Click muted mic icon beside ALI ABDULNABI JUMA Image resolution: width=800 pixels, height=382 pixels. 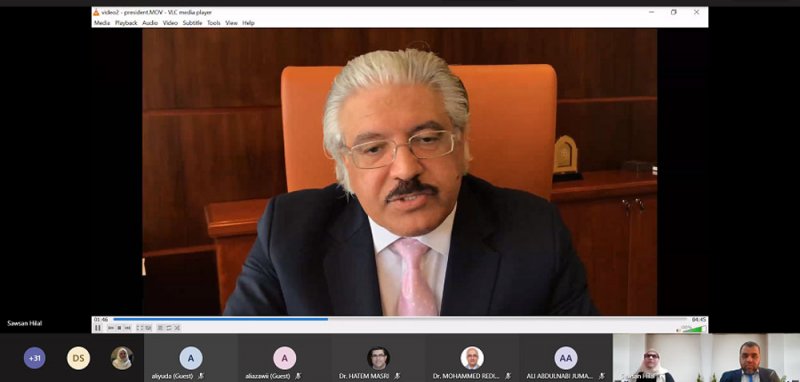click(x=602, y=376)
